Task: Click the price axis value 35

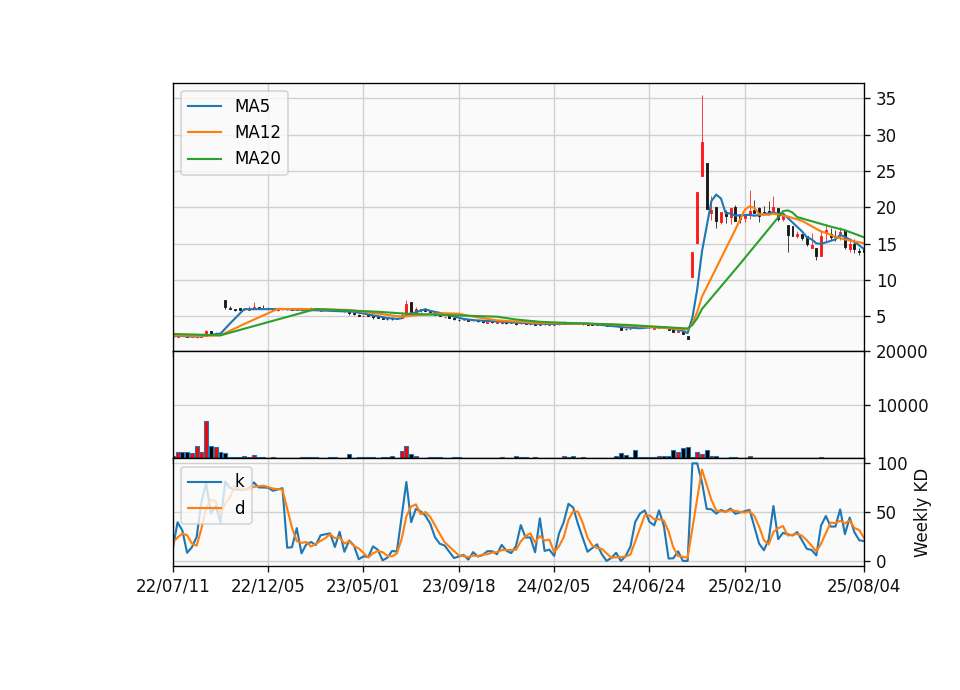Action: 886,99
